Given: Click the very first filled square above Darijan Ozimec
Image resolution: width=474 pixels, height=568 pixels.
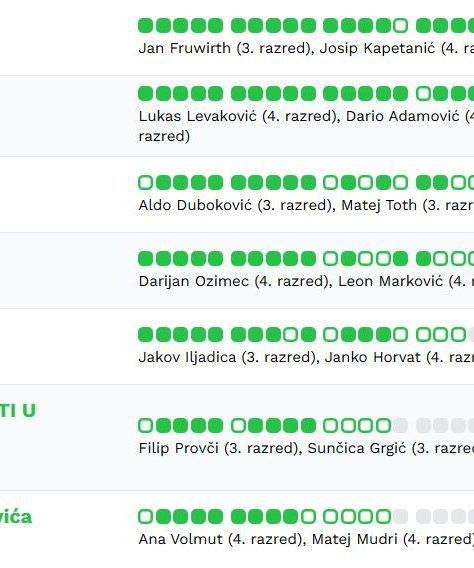Looking at the screenshot, I should click(x=146, y=259).
